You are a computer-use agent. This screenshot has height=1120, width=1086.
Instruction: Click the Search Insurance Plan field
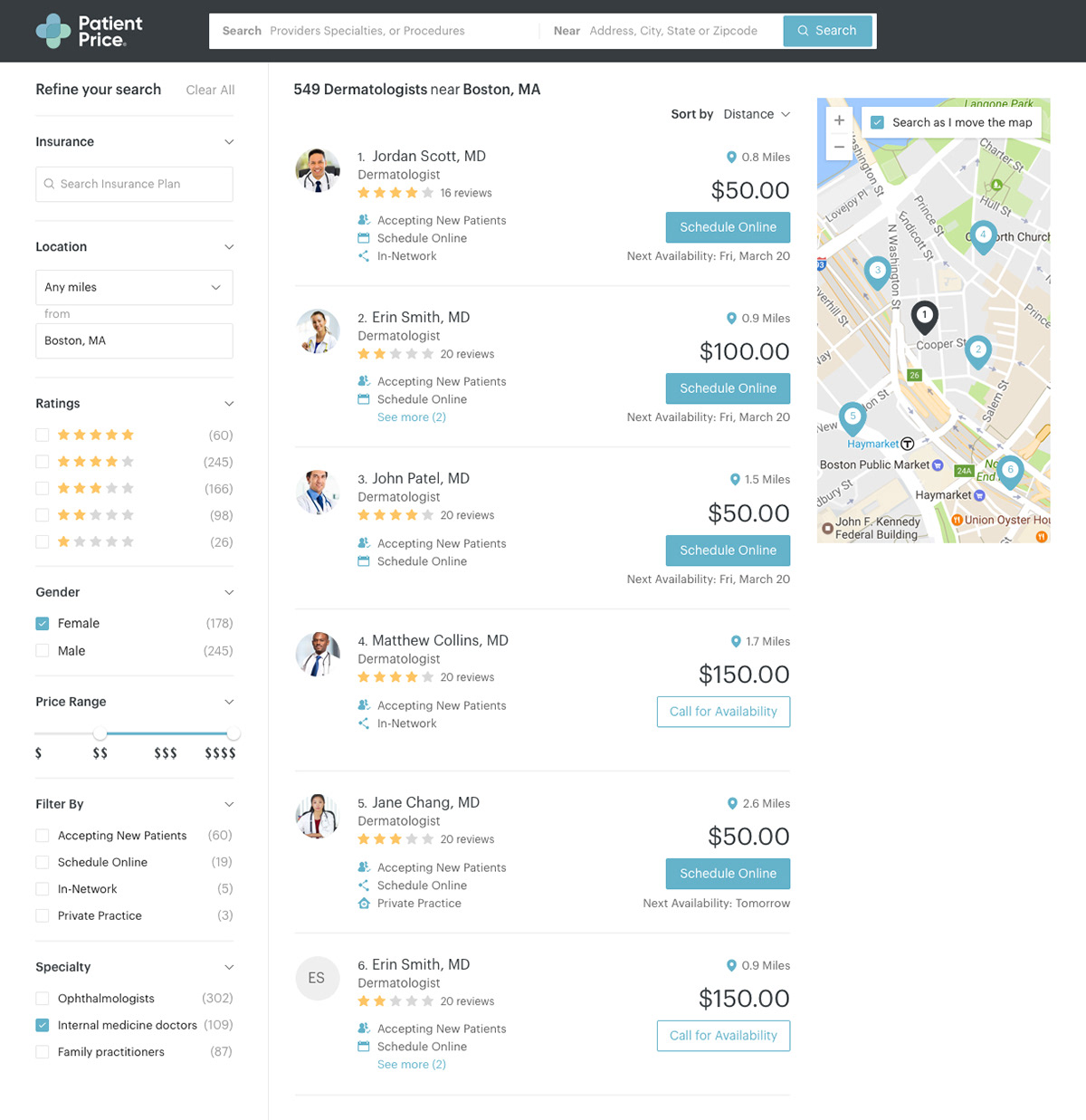tap(134, 184)
